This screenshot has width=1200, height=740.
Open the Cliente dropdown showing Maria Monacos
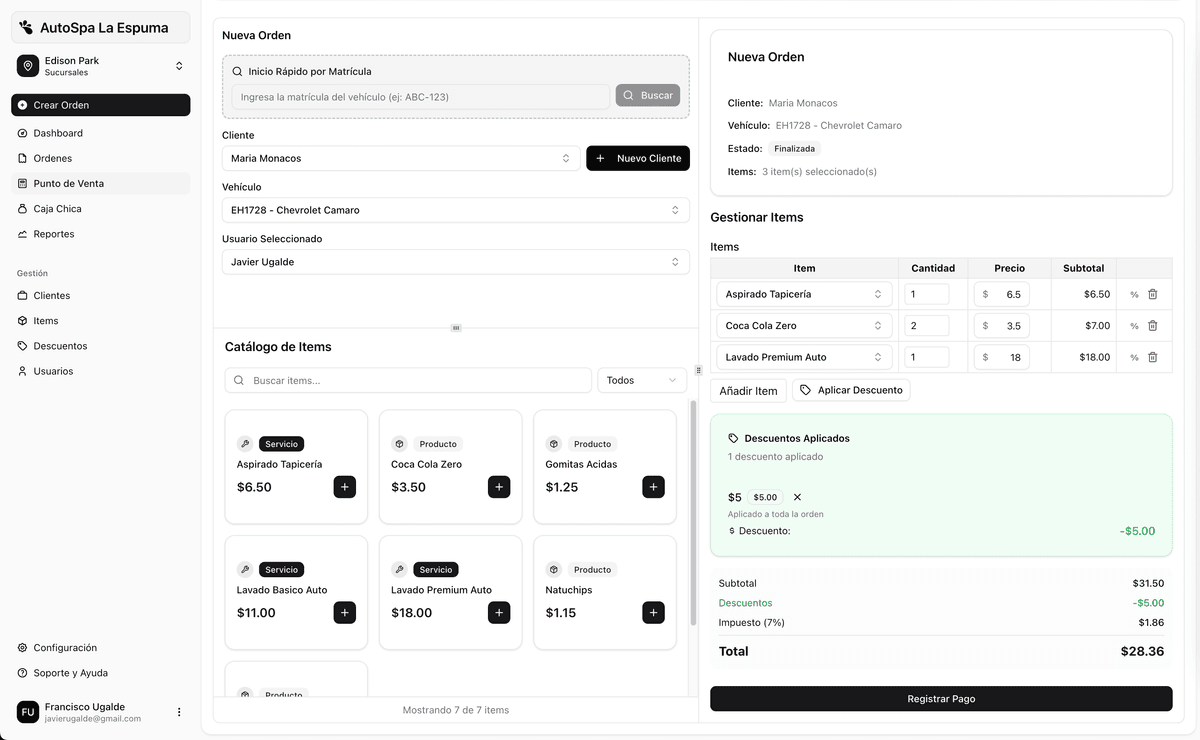pyautogui.click(x=400, y=158)
